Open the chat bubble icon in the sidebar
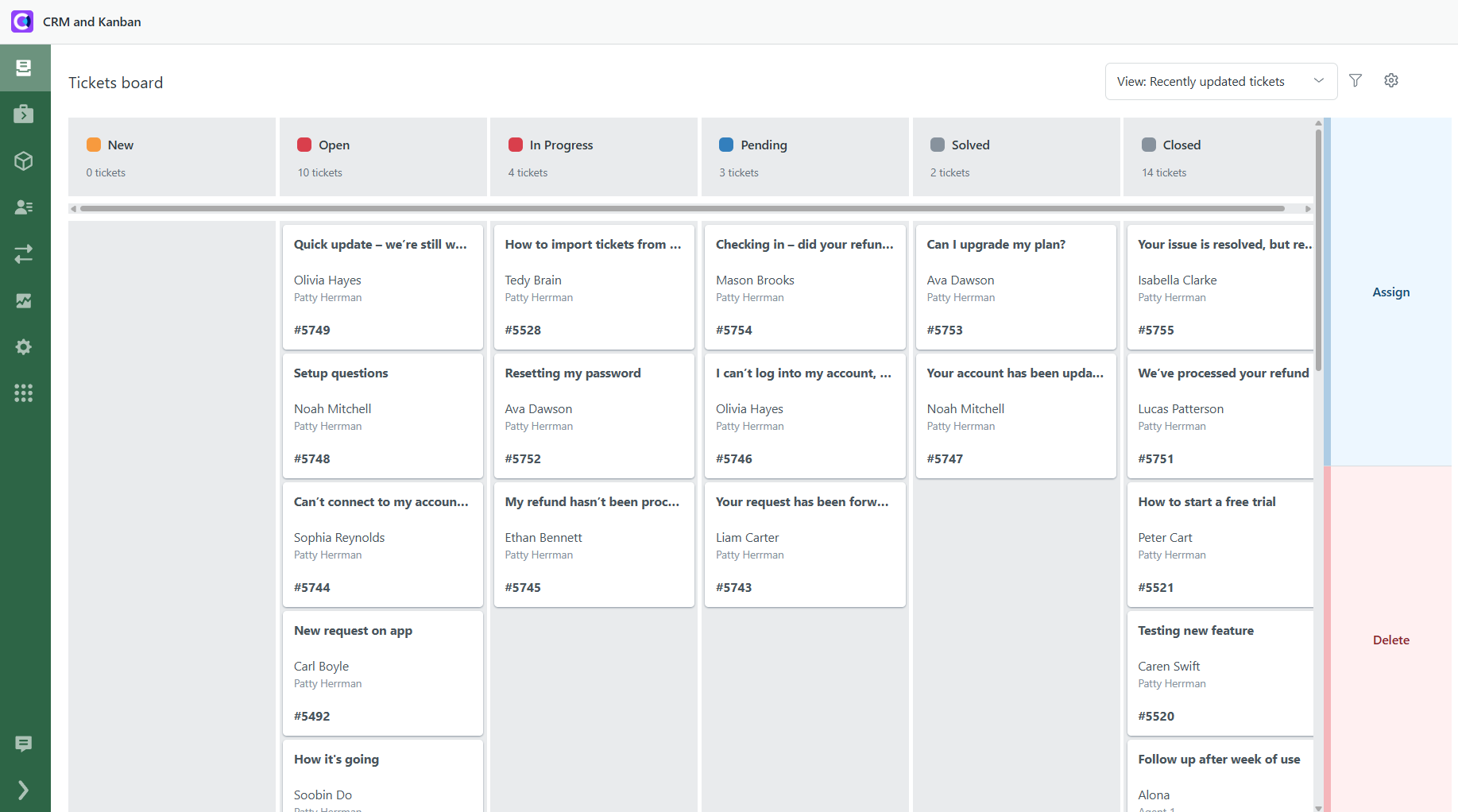Screen dimensions: 1458x812 (24, 744)
